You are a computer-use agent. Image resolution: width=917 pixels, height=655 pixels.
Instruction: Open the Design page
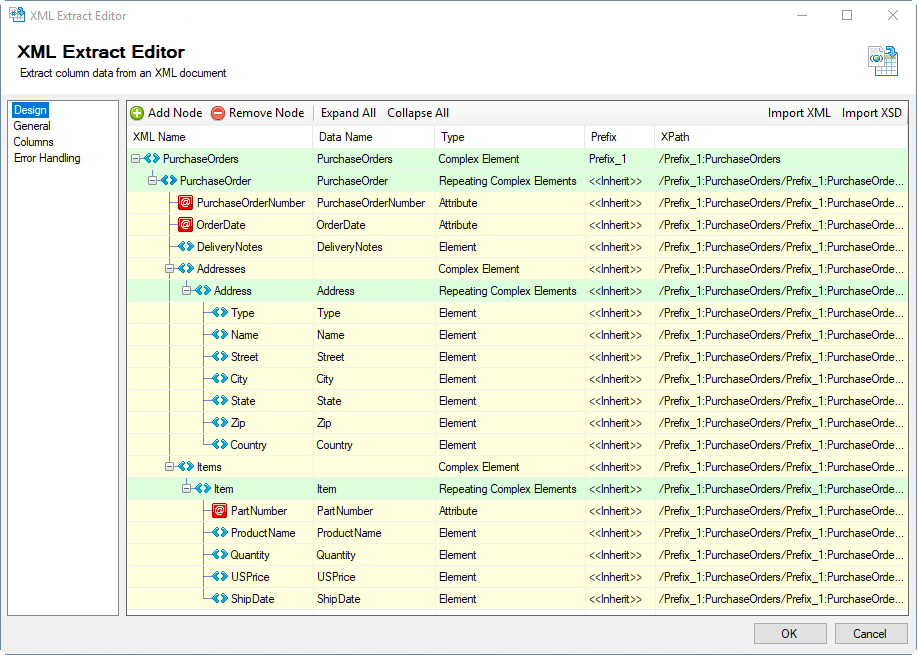[x=30, y=110]
